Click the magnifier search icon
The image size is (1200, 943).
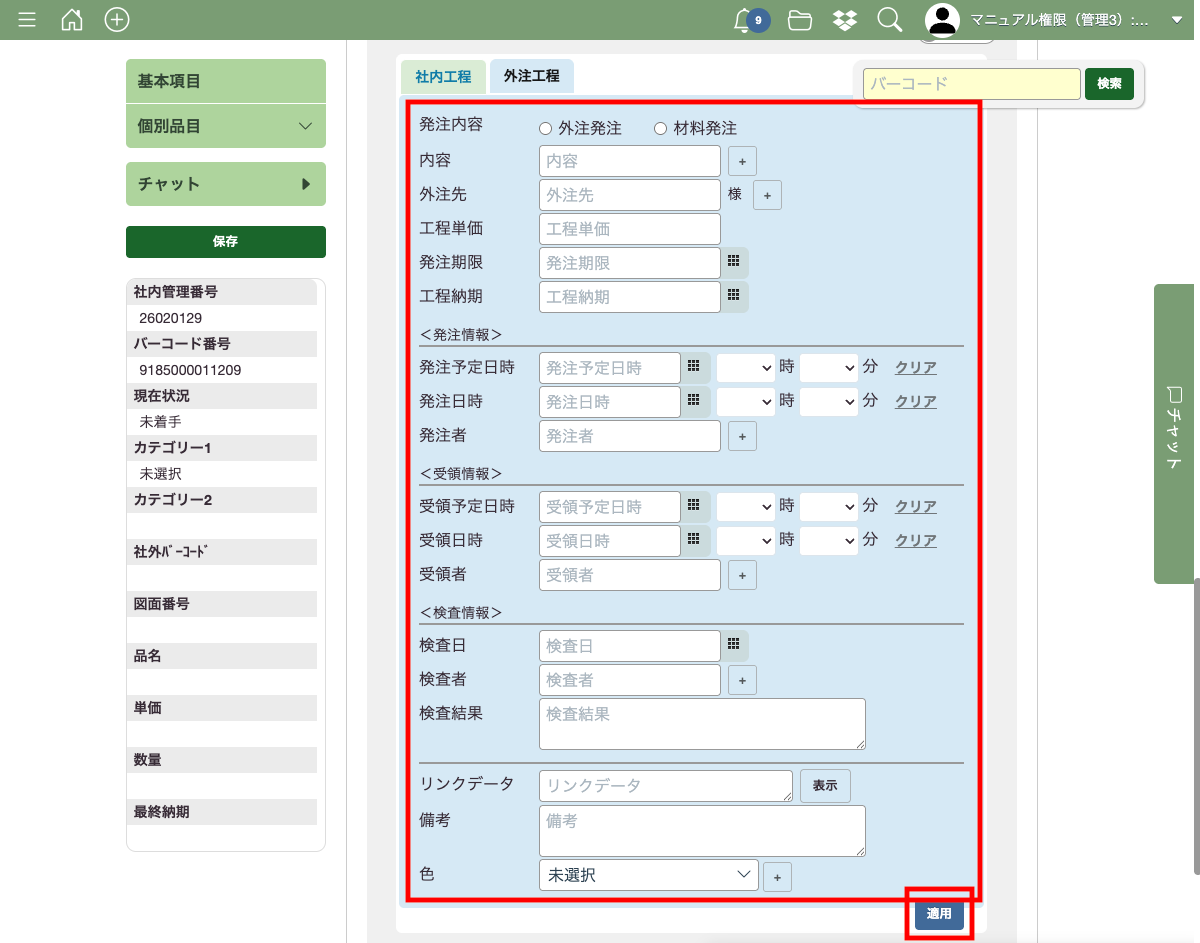tap(889, 20)
